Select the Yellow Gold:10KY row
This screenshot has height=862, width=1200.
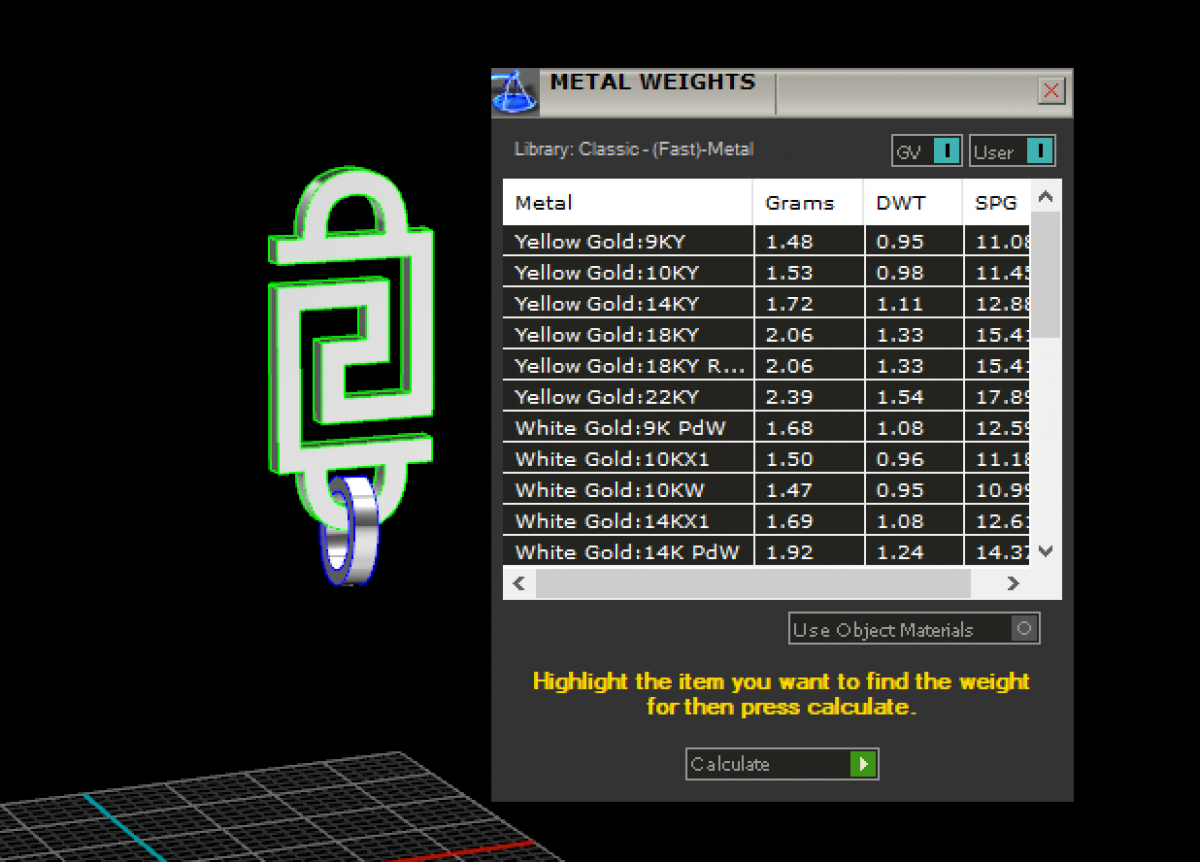tap(767, 272)
